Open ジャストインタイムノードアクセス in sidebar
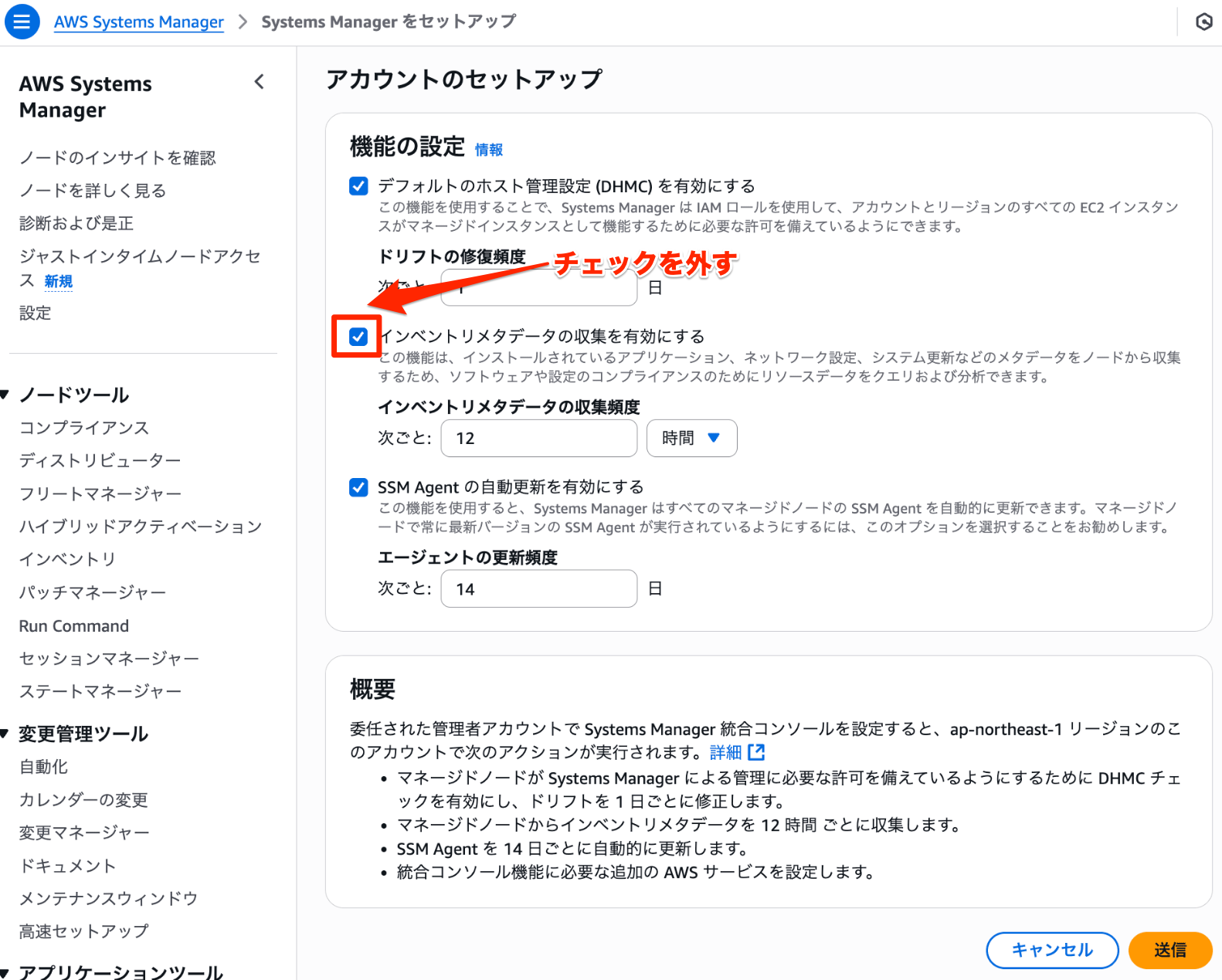Viewport: 1222px width, 980px height. [140, 268]
